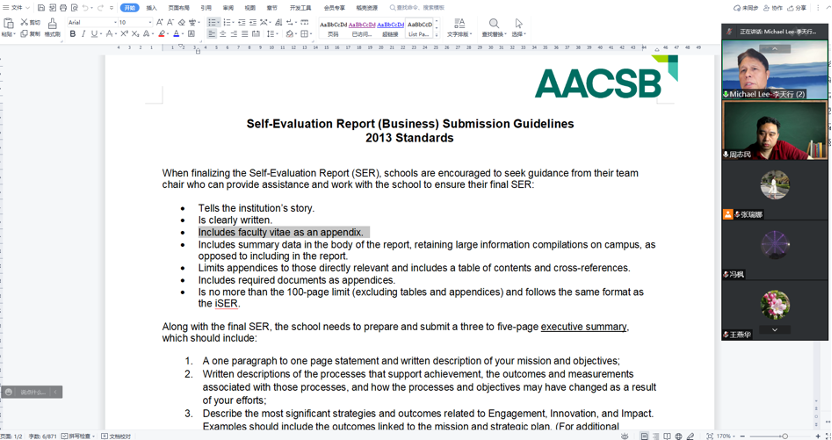Open the Page Layout (页面布局) tab
This screenshot has height=440, width=832.
(178, 7)
